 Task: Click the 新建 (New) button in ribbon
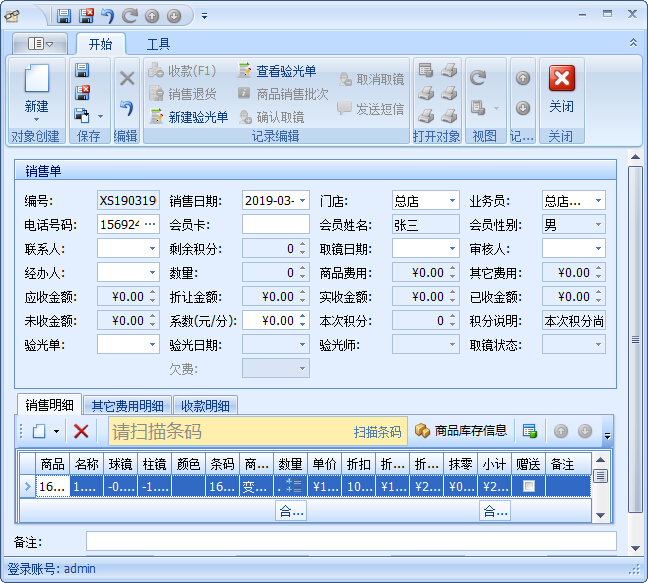pyautogui.click(x=36, y=88)
